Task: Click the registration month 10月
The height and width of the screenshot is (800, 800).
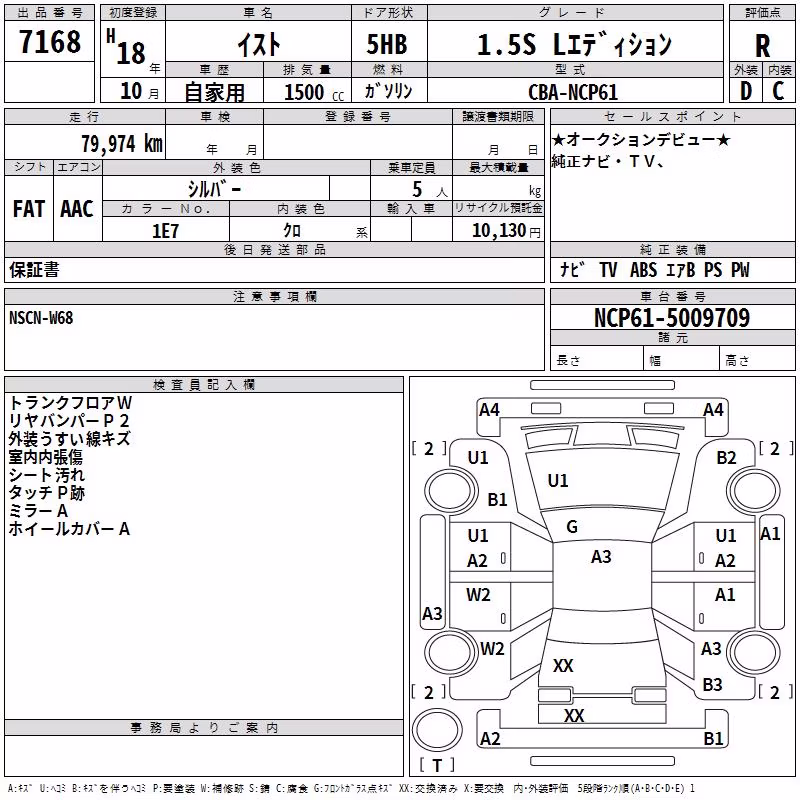Action: tap(139, 91)
